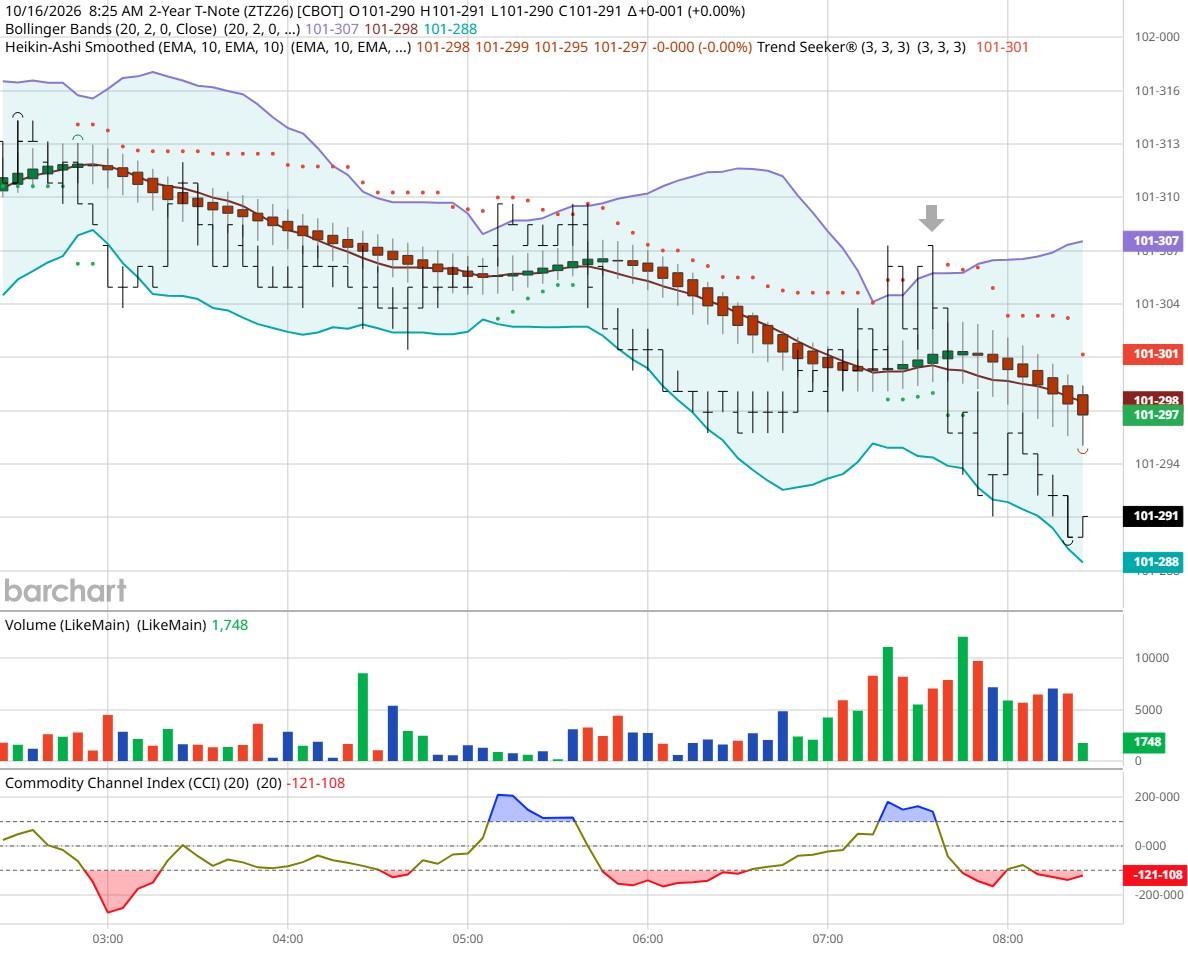Image resolution: width=1188 pixels, height=953 pixels.
Task: Click the purple 101-307 tag on the price axis
Action: pyautogui.click(x=1152, y=241)
